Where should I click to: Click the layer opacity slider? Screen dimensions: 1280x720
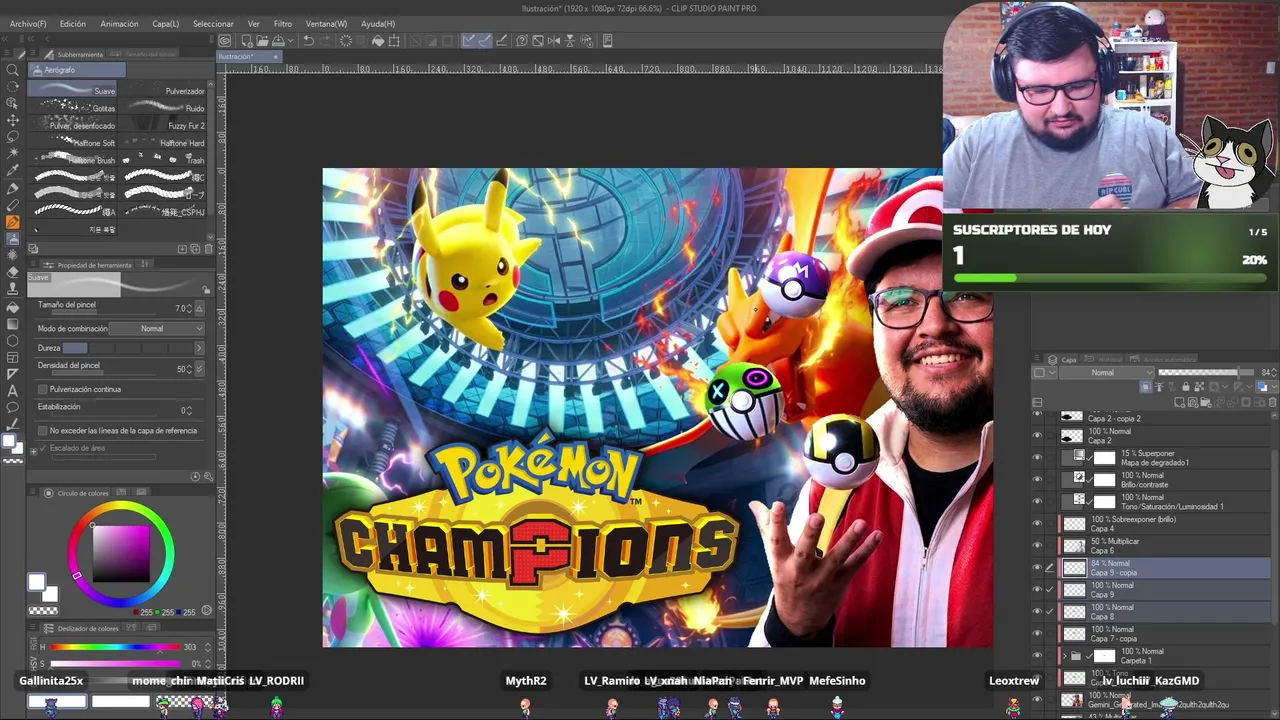click(1205, 373)
